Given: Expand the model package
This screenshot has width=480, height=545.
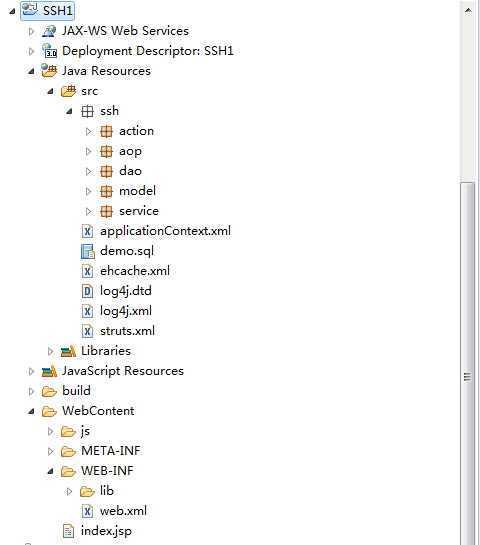Looking at the screenshot, I should (89, 191).
